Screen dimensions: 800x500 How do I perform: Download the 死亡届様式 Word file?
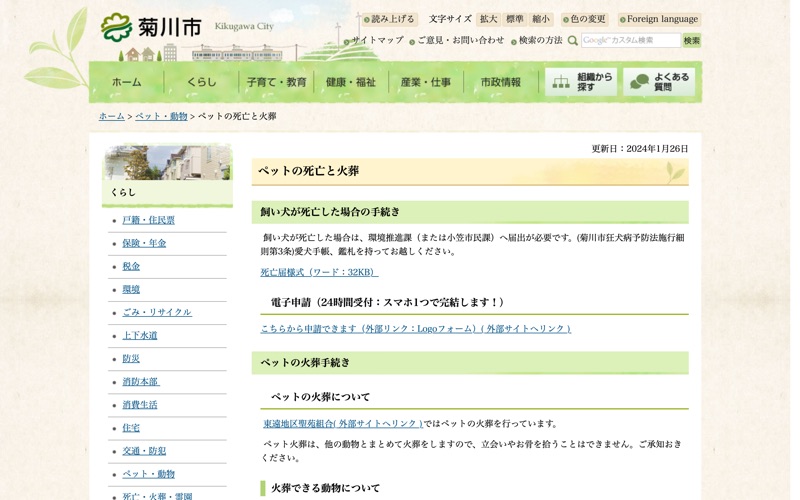[x=319, y=272]
